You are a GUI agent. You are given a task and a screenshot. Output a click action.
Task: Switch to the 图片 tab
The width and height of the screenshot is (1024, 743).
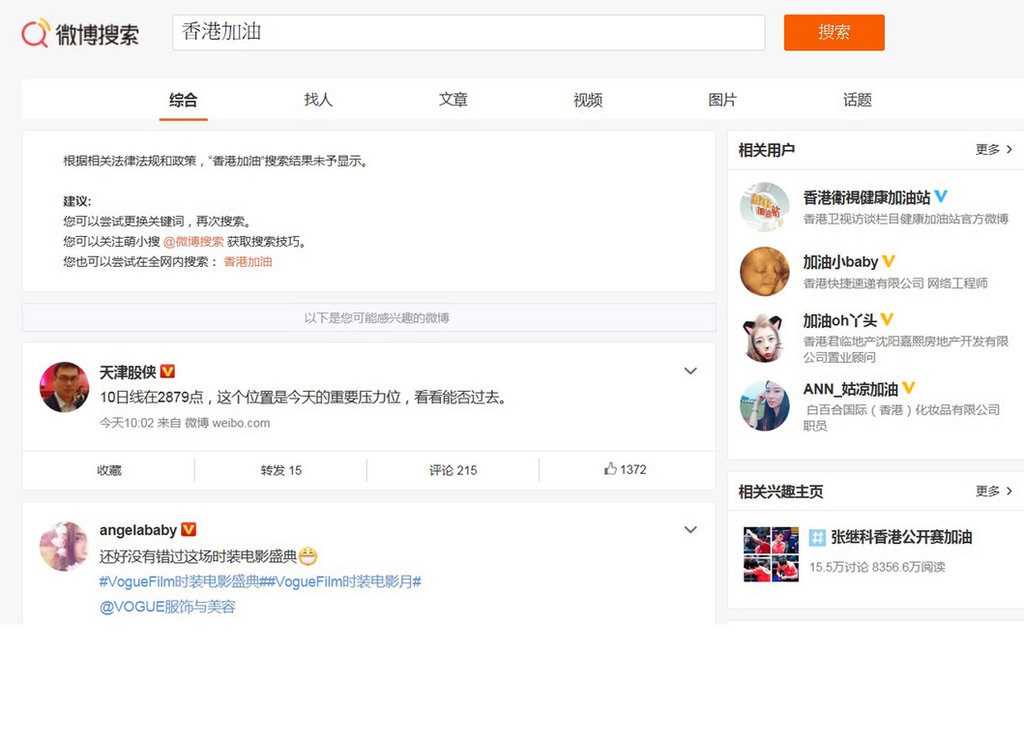tap(722, 100)
